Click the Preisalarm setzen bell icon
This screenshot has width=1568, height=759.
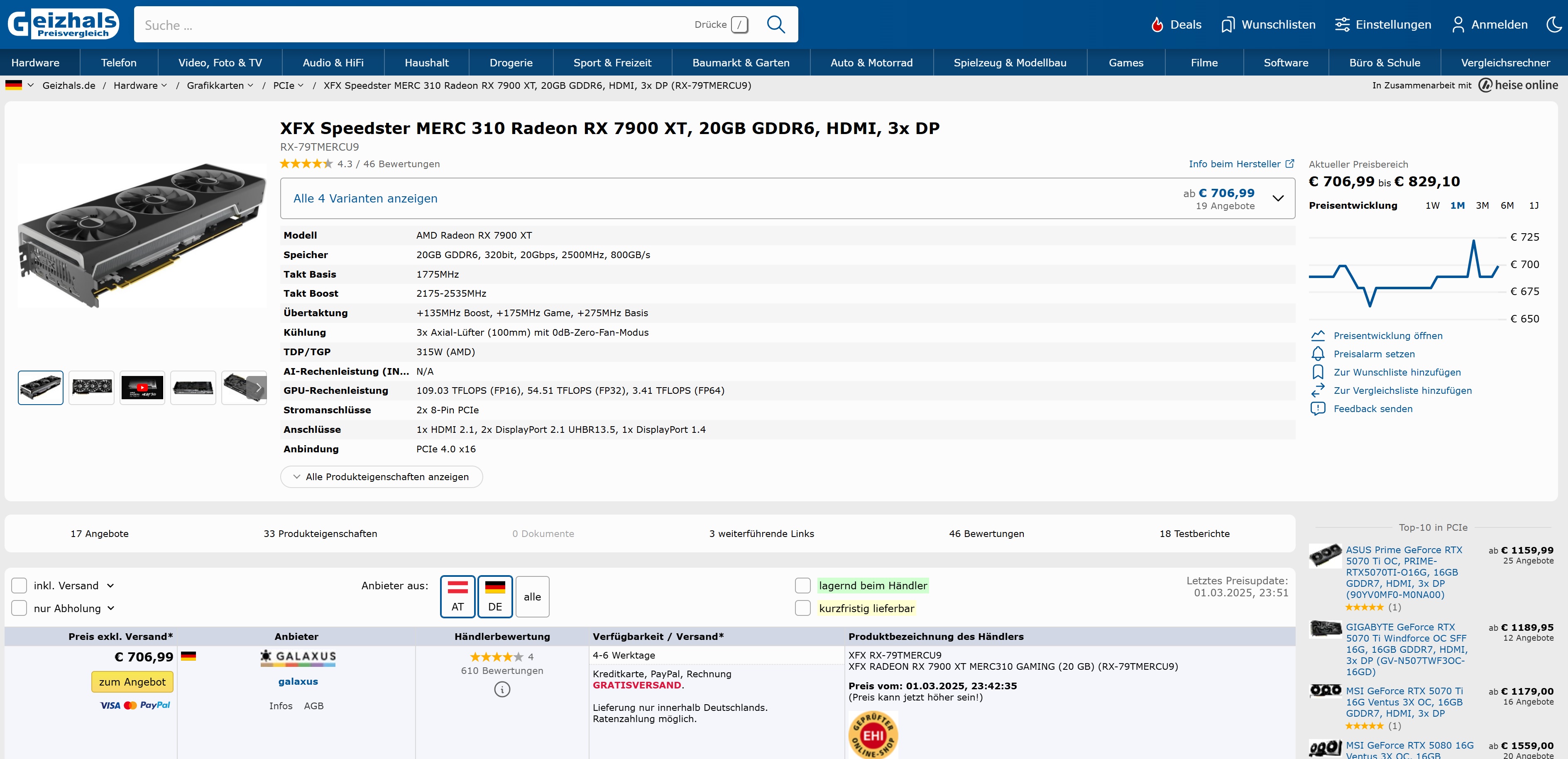pyautogui.click(x=1318, y=354)
